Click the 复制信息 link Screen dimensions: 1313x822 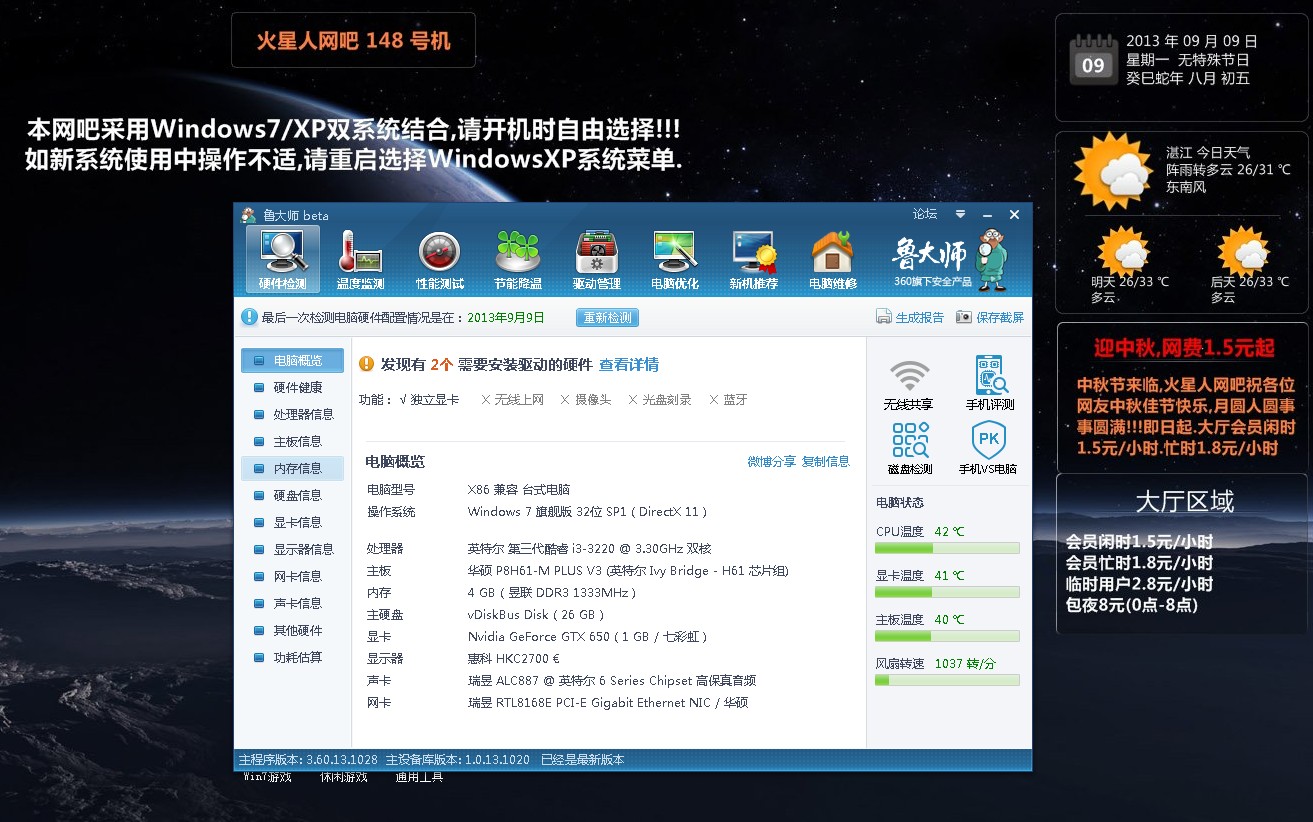826,461
